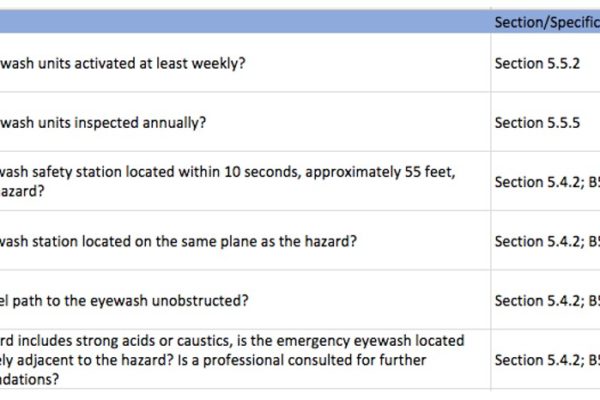Select the section cell beside the "10 seconds" question
This screenshot has height=400, width=600.
click(x=545, y=182)
